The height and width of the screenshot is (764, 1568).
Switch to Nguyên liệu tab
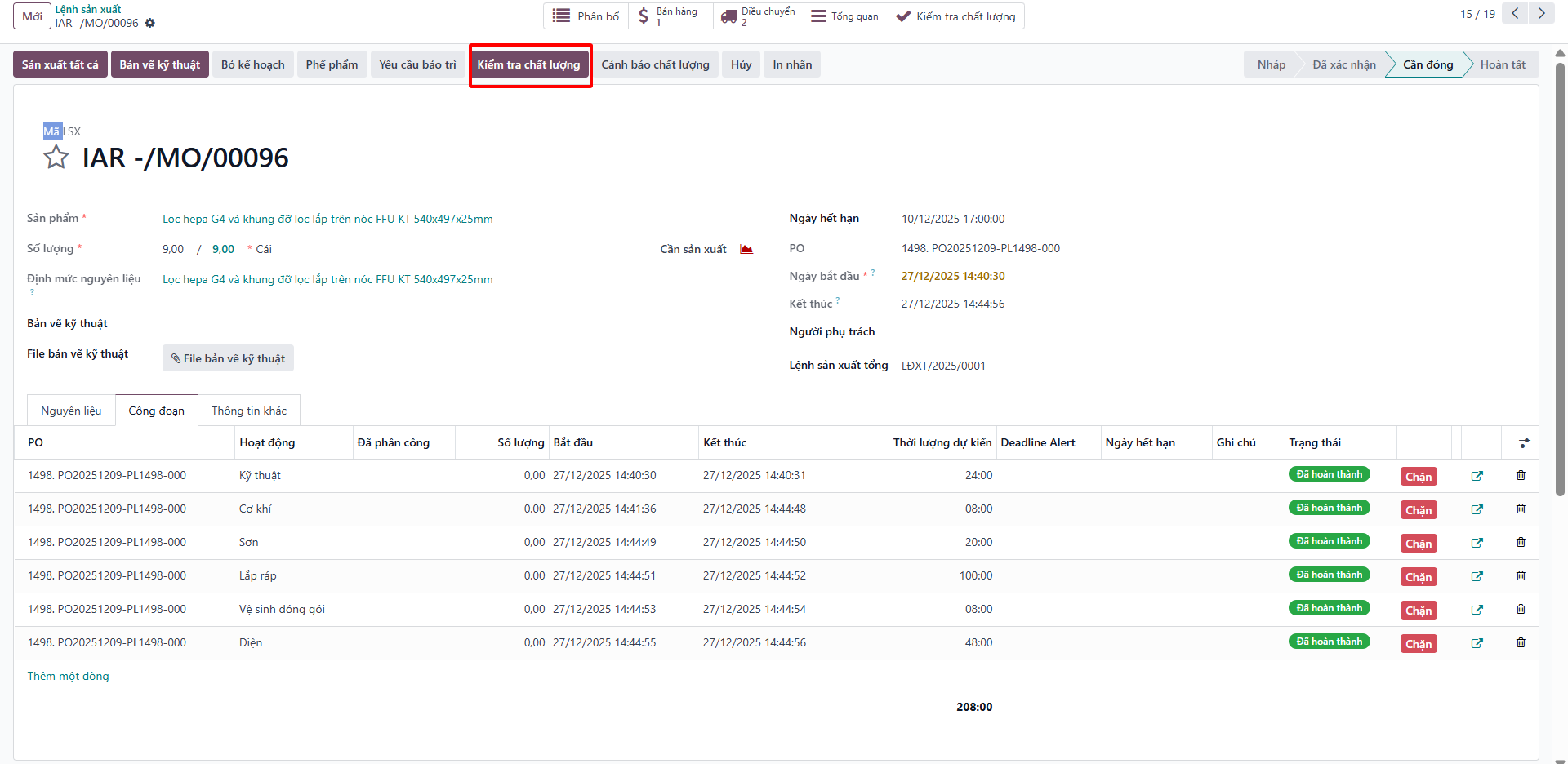72,411
